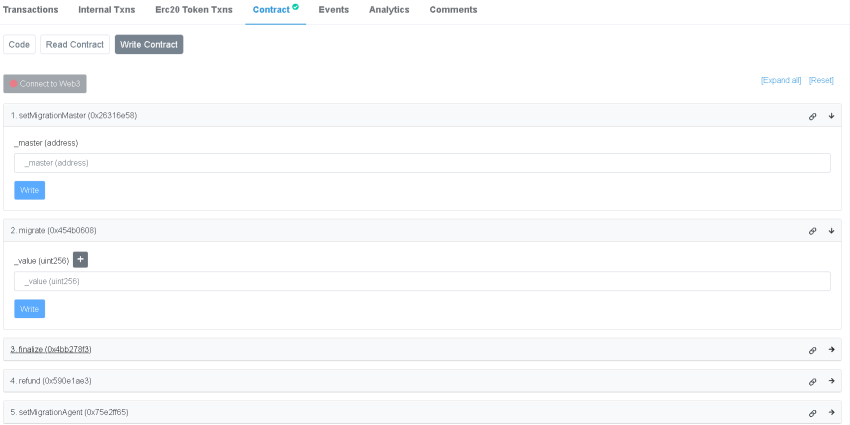Click the 2. migrate header title

coord(54,230)
